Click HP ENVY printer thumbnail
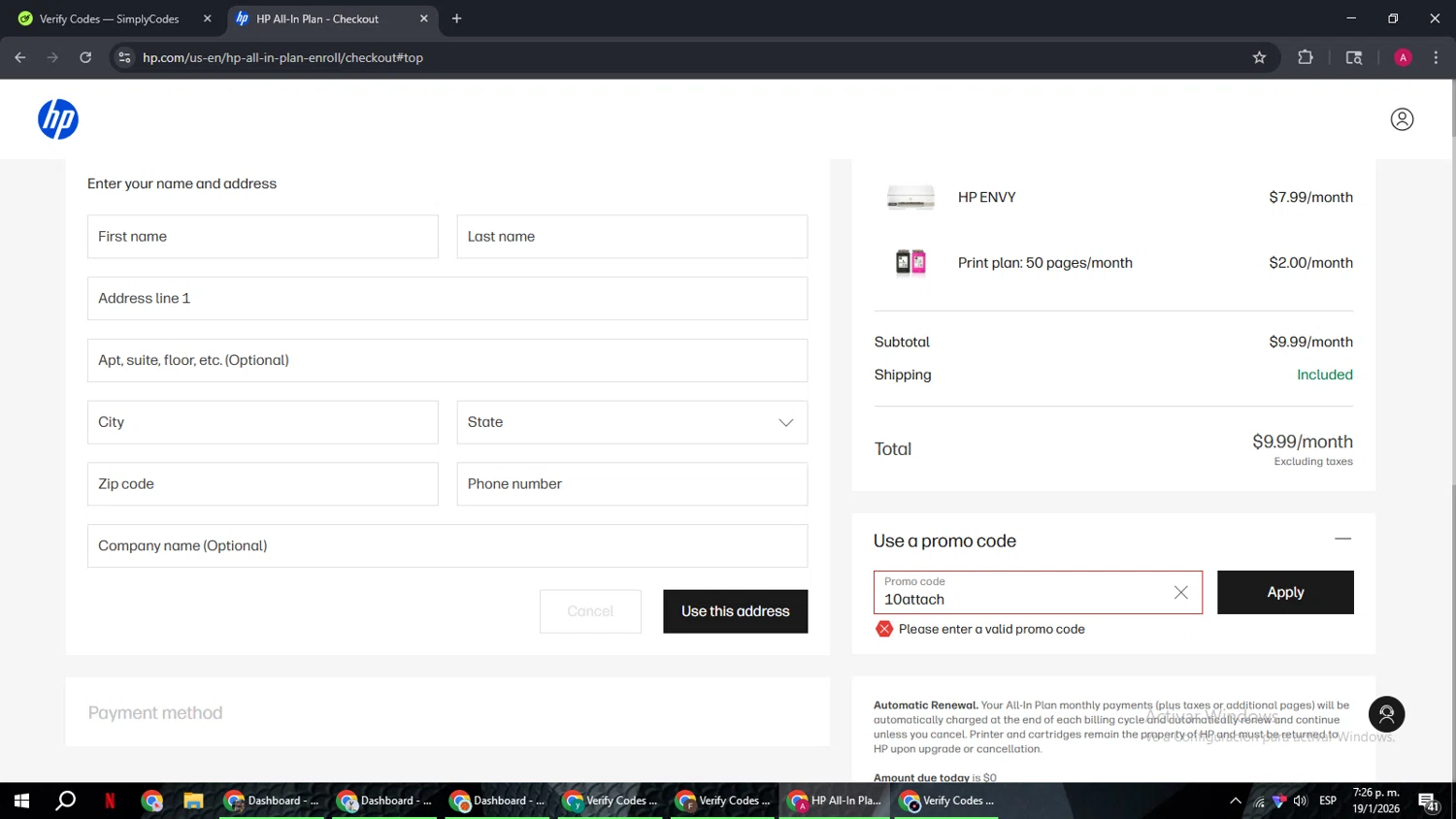1456x819 pixels. click(x=910, y=197)
